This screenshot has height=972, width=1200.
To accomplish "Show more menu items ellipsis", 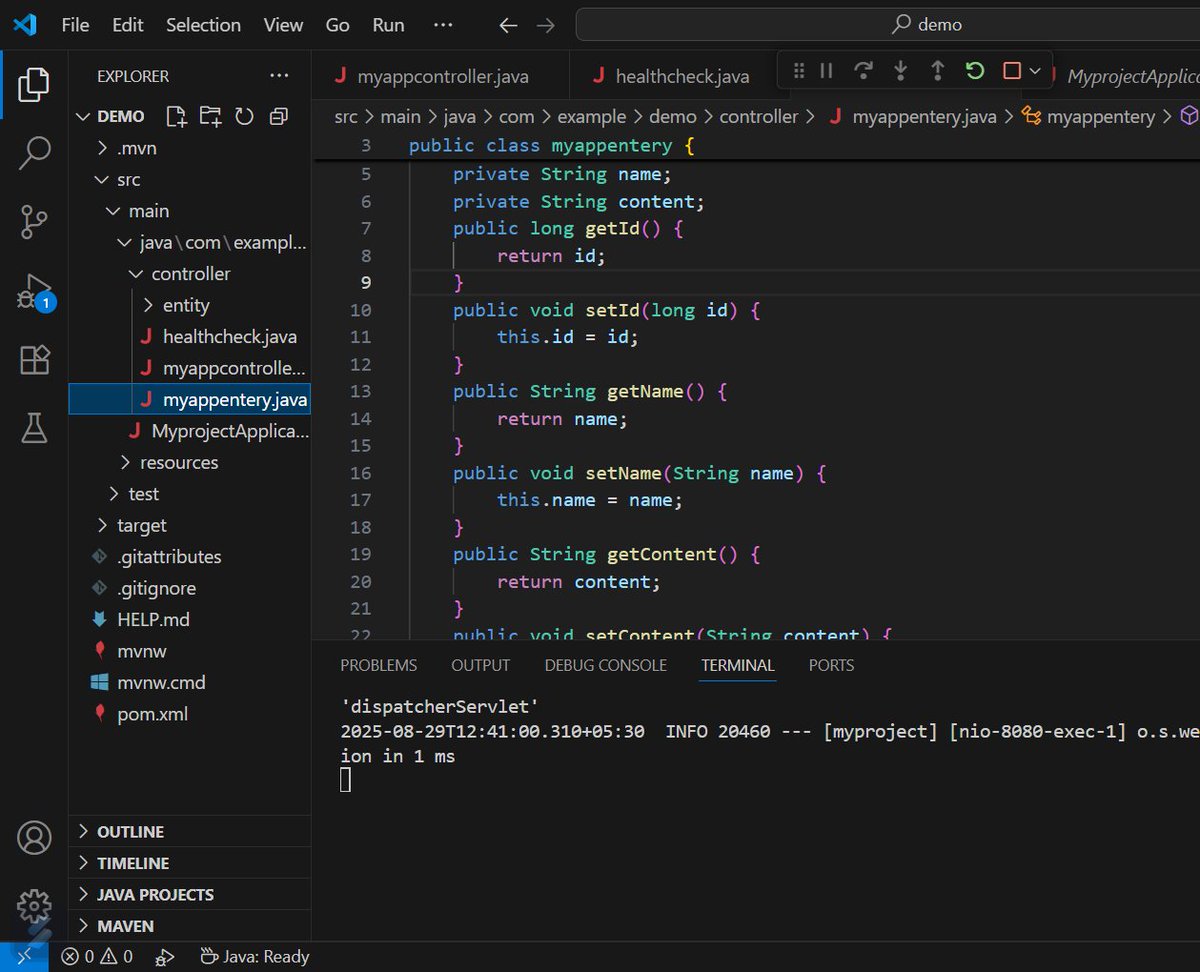I will [443, 25].
